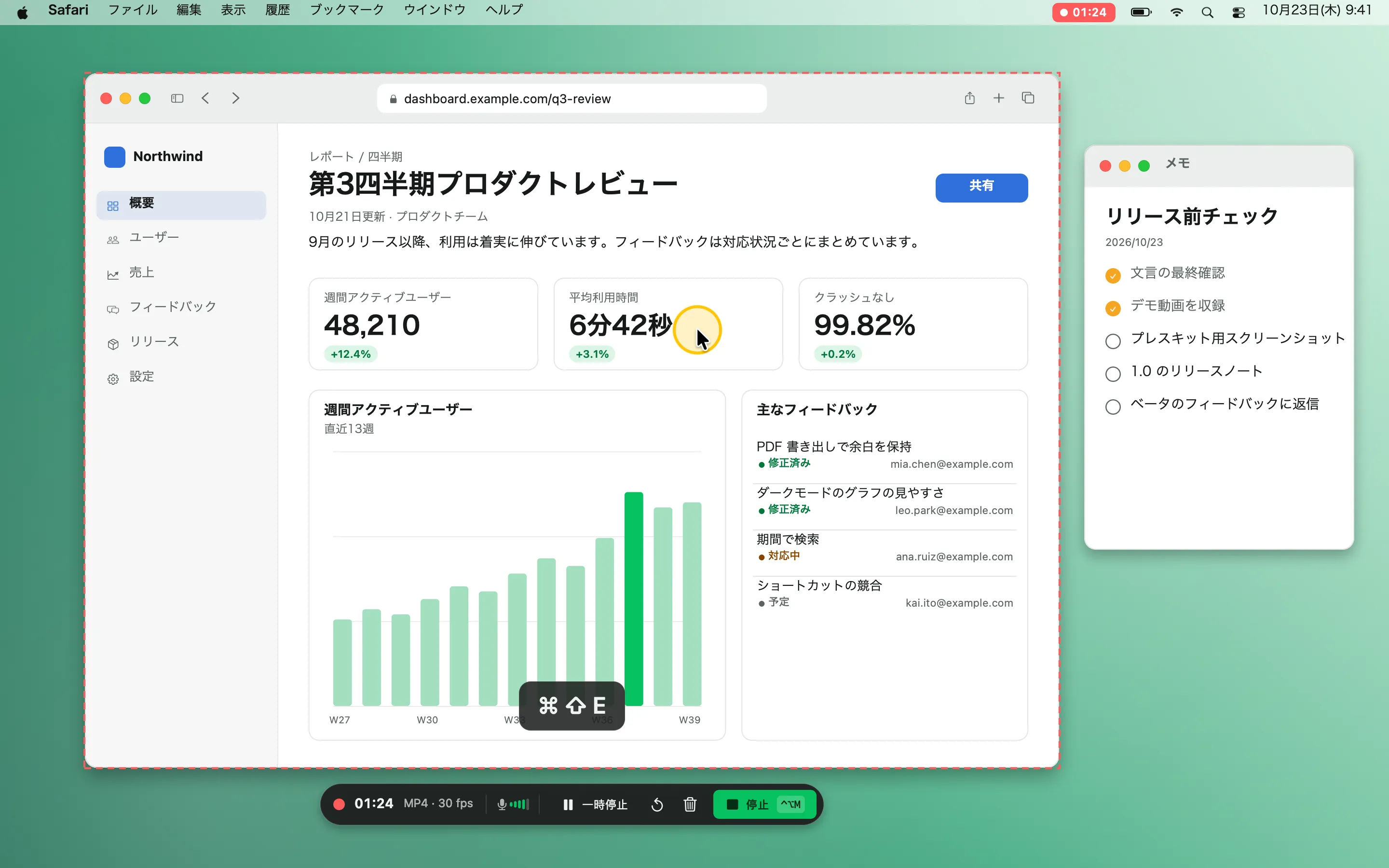Click kai.ito@example.com email
This screenshot has height=868, width=1389.
(x=959, y=603)
